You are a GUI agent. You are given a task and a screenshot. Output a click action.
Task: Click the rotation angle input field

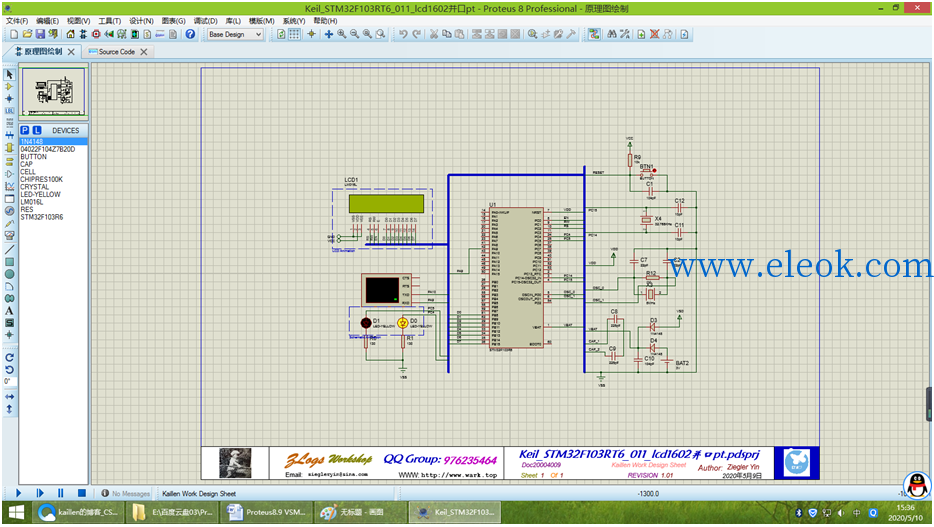[10, 381]
